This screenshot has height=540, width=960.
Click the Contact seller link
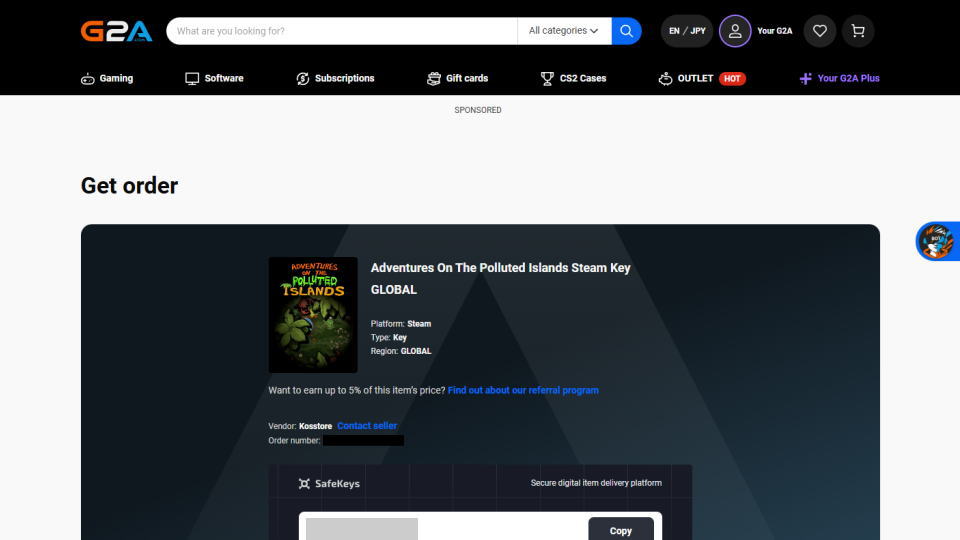point(367,426)
